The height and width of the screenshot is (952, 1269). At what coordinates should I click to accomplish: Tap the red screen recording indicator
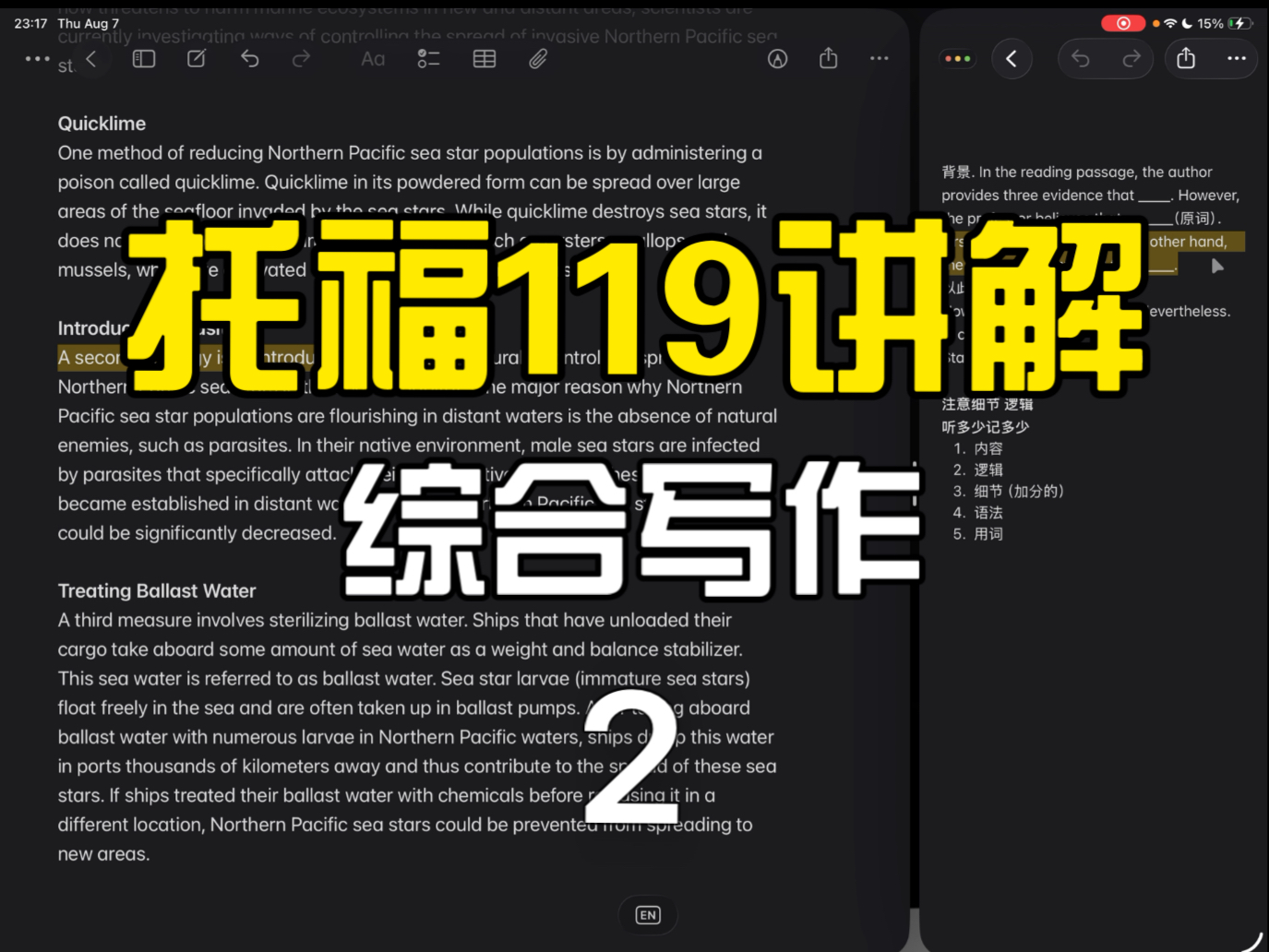coord(1123,23)
